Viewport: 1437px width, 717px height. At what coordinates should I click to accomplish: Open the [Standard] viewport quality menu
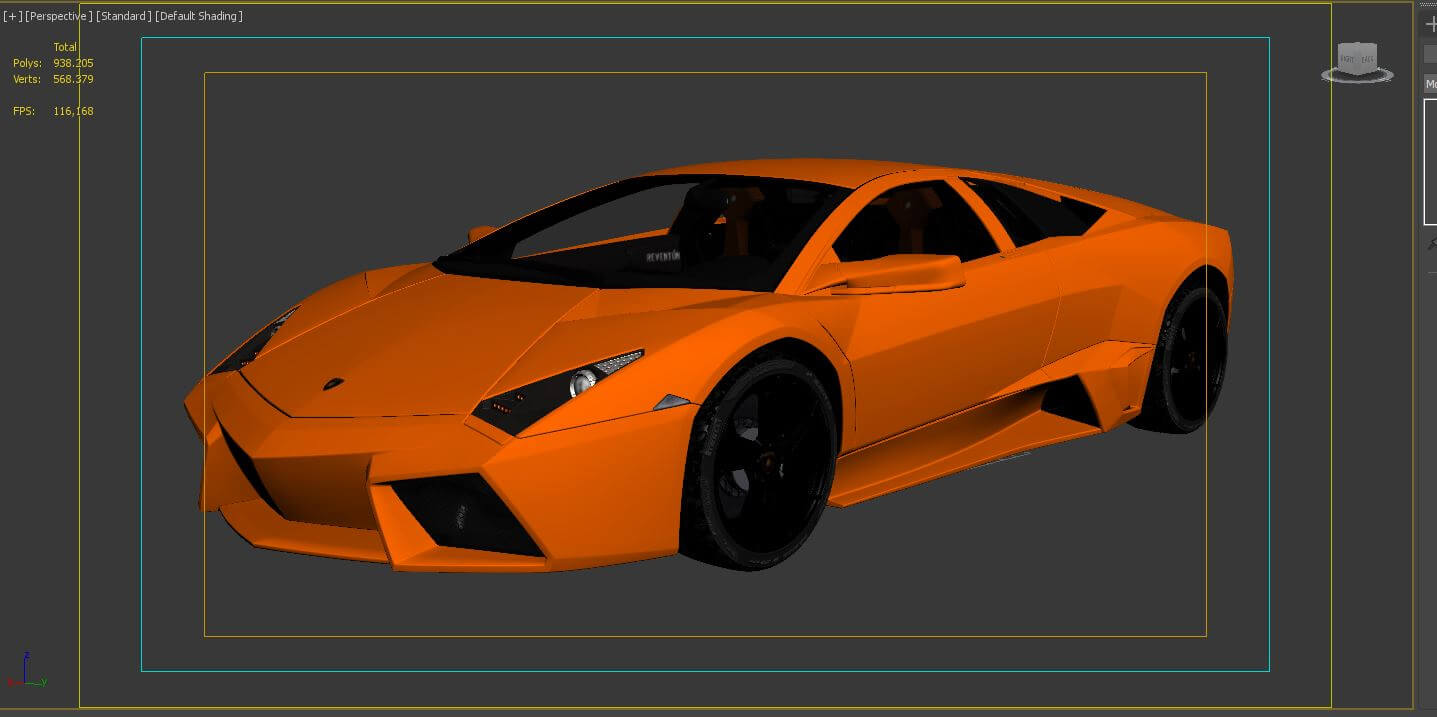(x=124, y=16)
